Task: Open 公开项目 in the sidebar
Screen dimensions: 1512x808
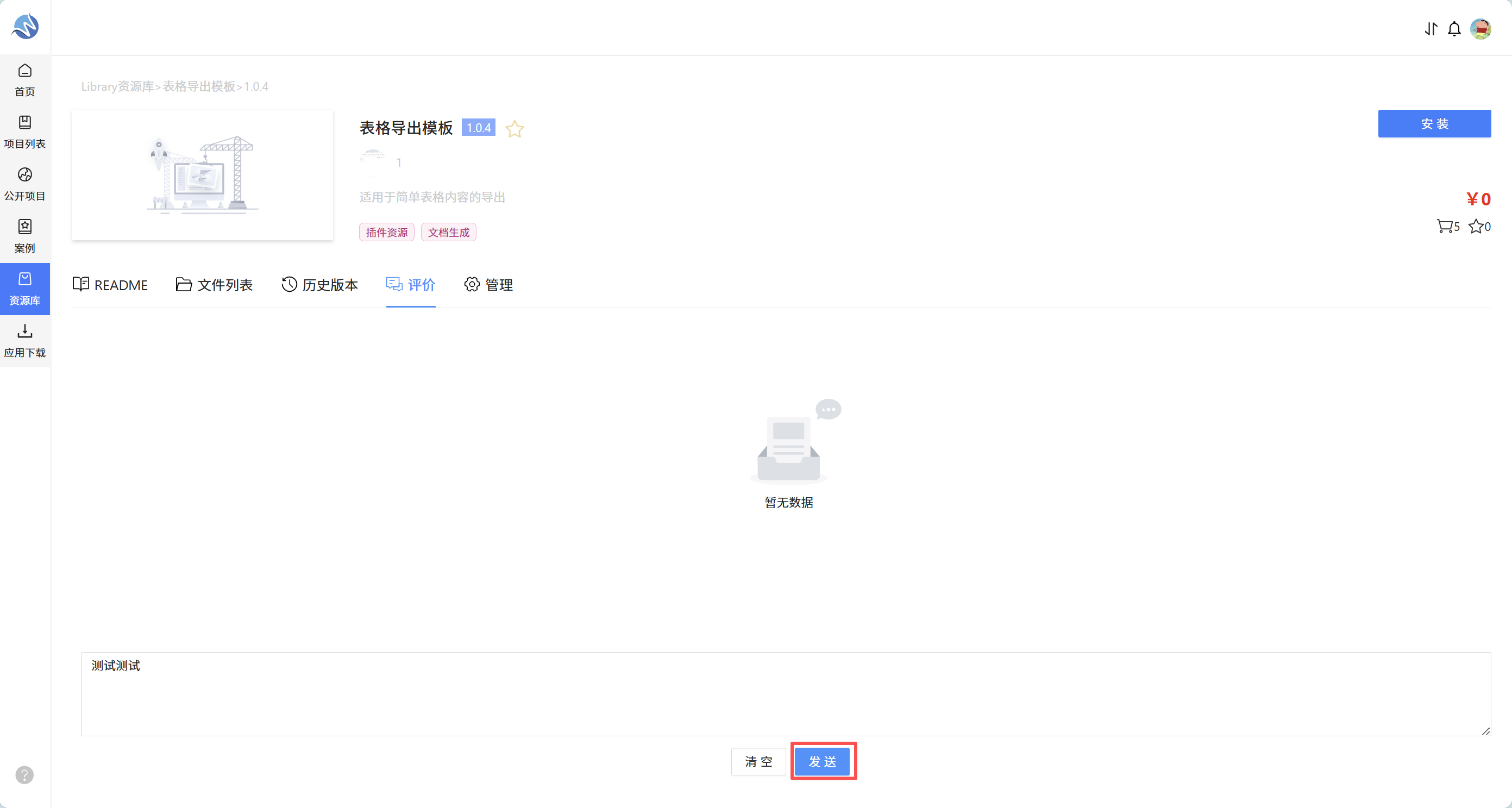Action: click(x=24, y=184)
